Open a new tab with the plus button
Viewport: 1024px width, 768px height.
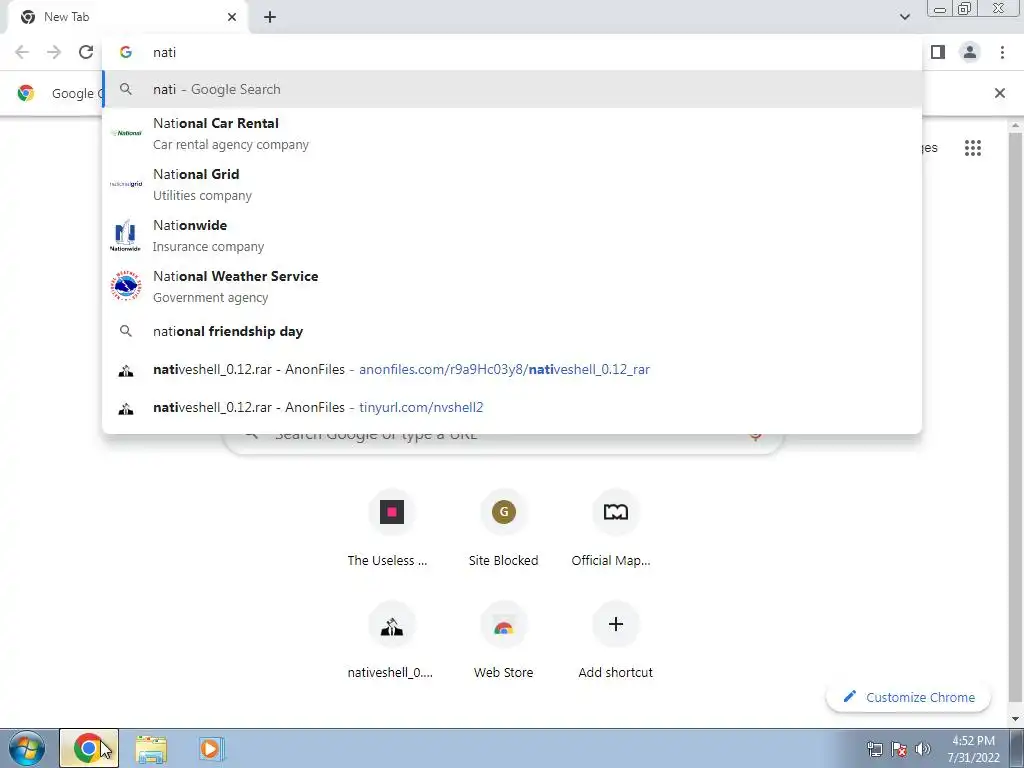coord(270,17)
